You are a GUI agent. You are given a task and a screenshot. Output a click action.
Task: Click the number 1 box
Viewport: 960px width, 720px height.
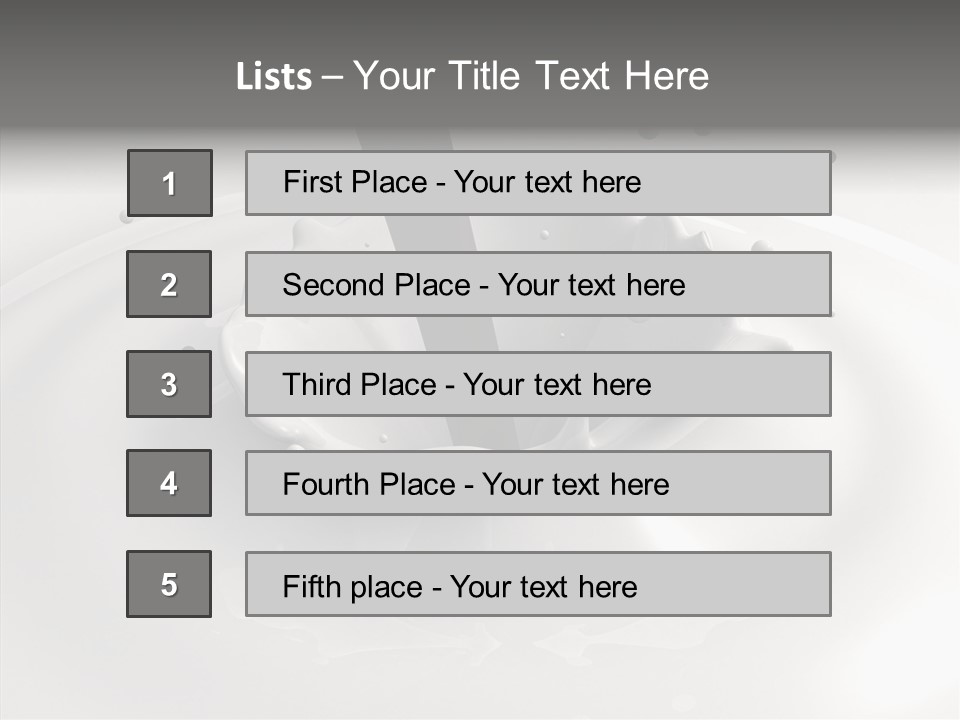(x=169, y=183)
